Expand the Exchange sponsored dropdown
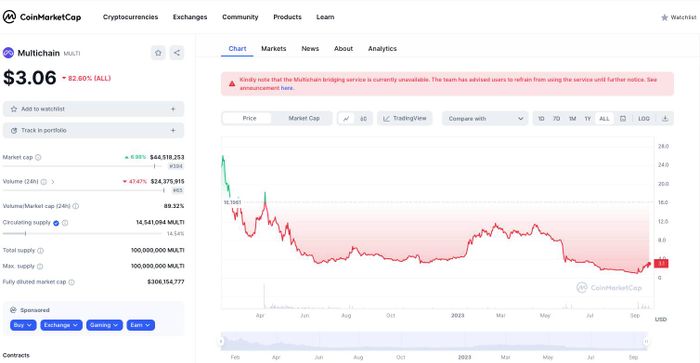700x363 pixels. [x=61, y=325]
